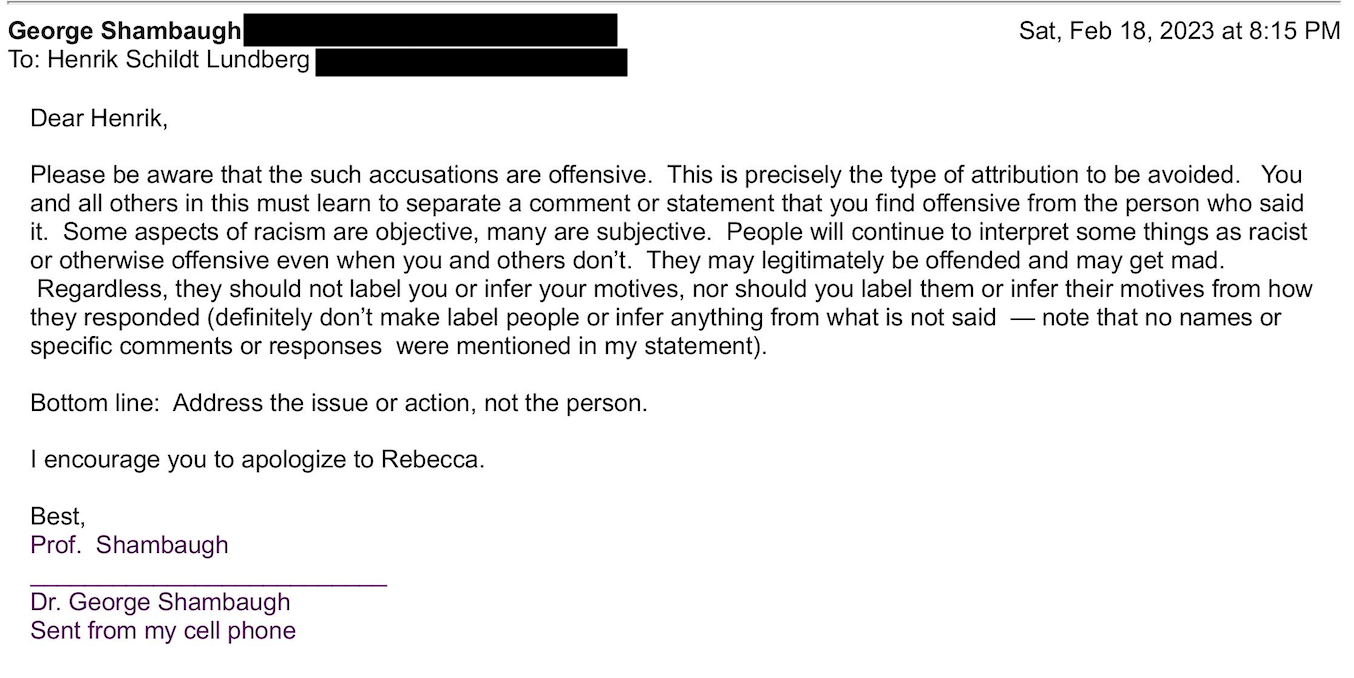Click the text specific comments or responses
This screenshot has height=678, width=1354.
pyautogui.click(x=206, y=347)
